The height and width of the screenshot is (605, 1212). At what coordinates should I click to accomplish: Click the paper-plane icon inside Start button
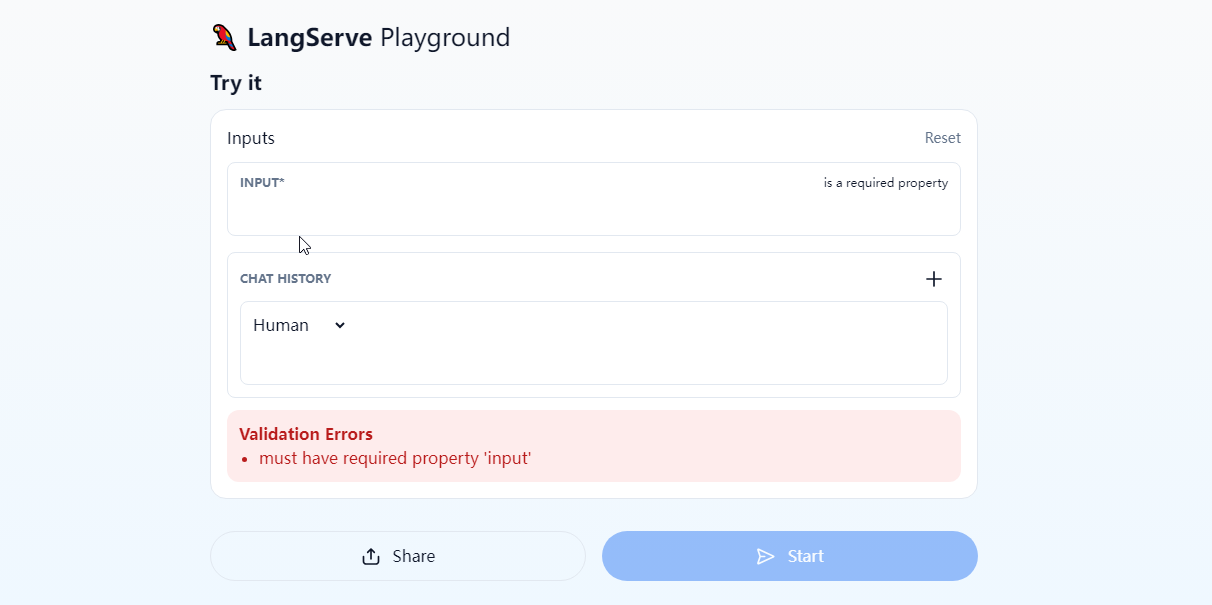click(x=766, y=556)
